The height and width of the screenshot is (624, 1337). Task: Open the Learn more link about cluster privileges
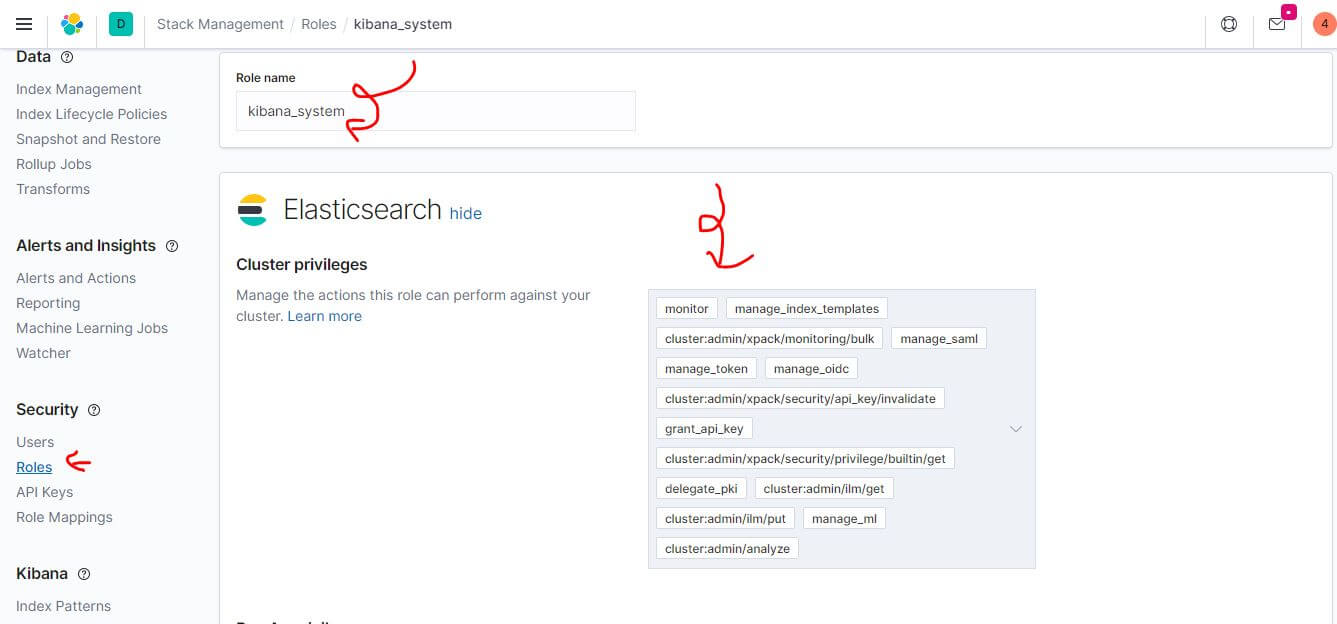[x=324, y=315]
